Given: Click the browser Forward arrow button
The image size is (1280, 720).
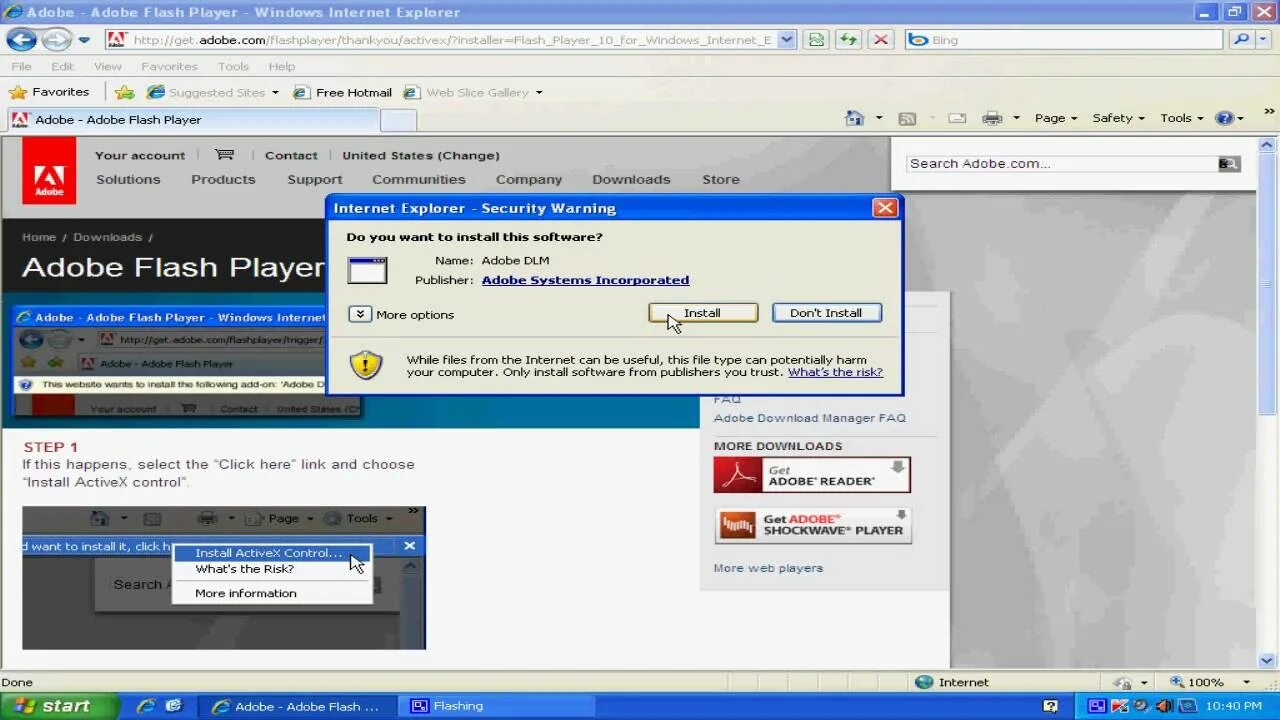Looking at the screenshot, I should (57, 40).
